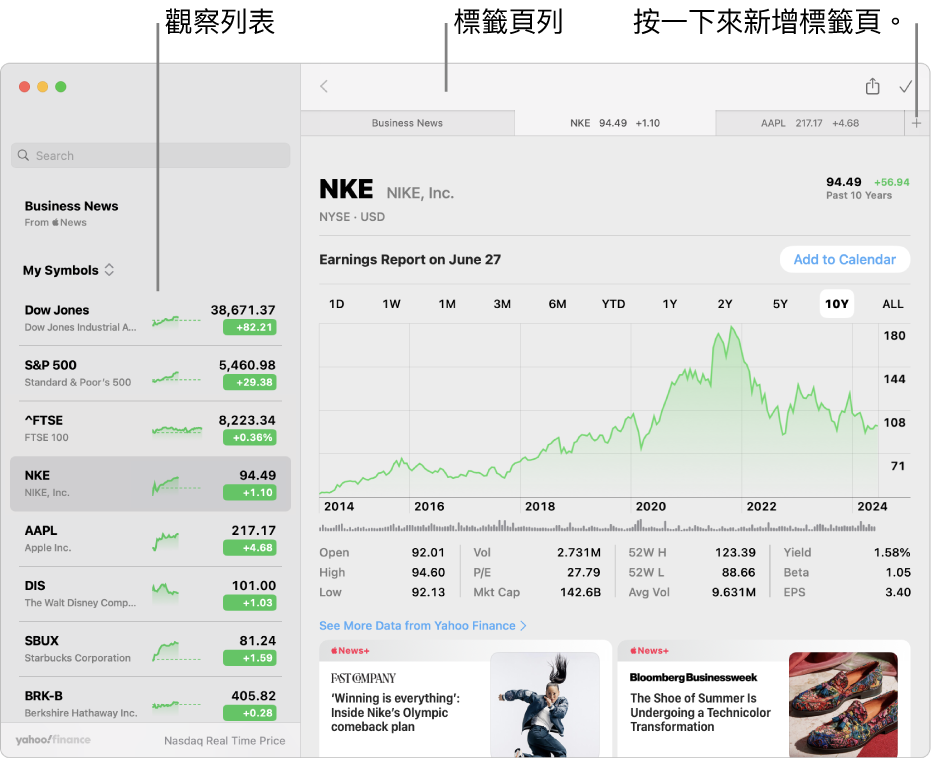
Task: Select ^FTSE in the watchlist
Action: pos(150,429)
